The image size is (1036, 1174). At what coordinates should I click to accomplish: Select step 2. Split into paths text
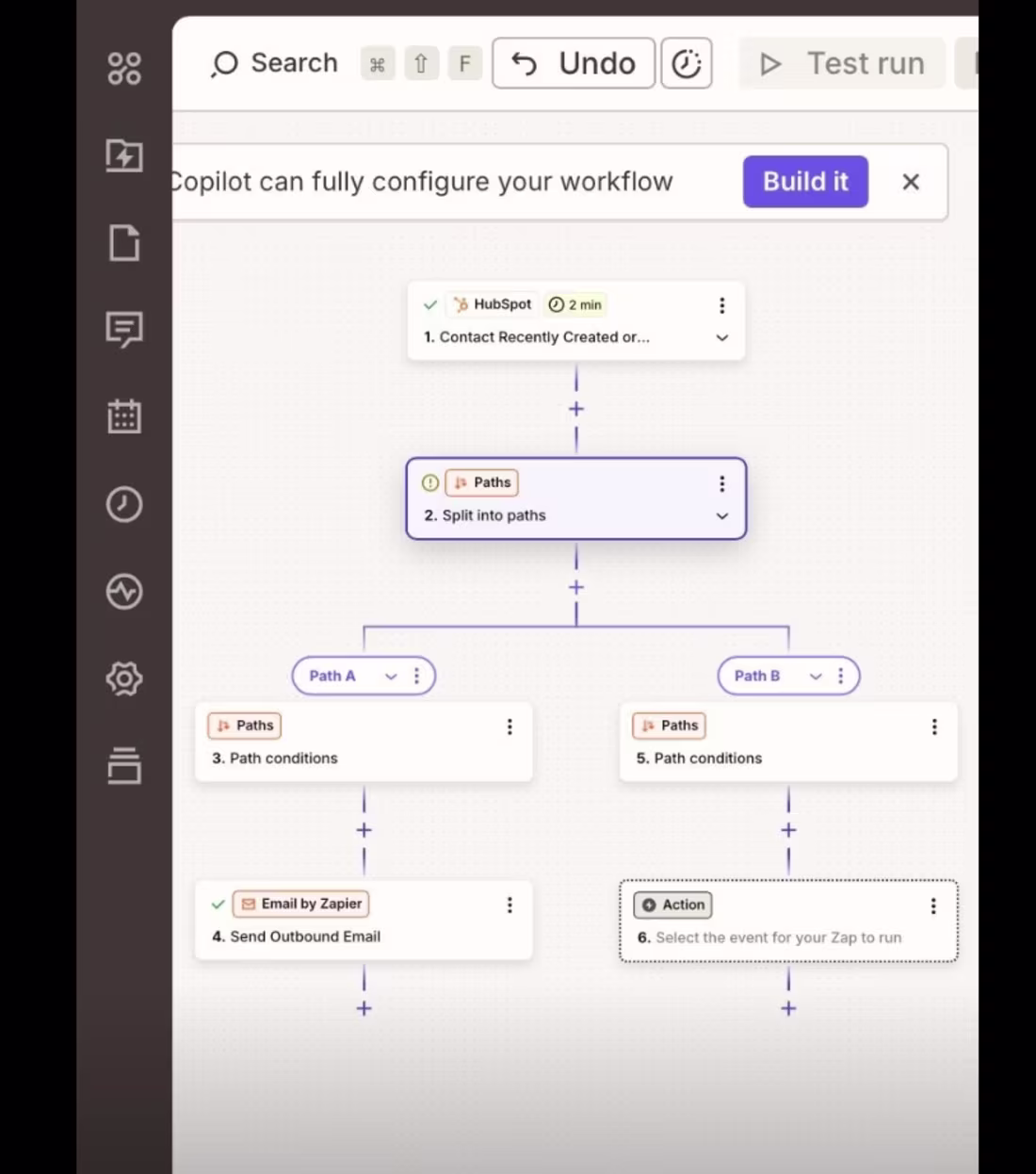[484, 515]
